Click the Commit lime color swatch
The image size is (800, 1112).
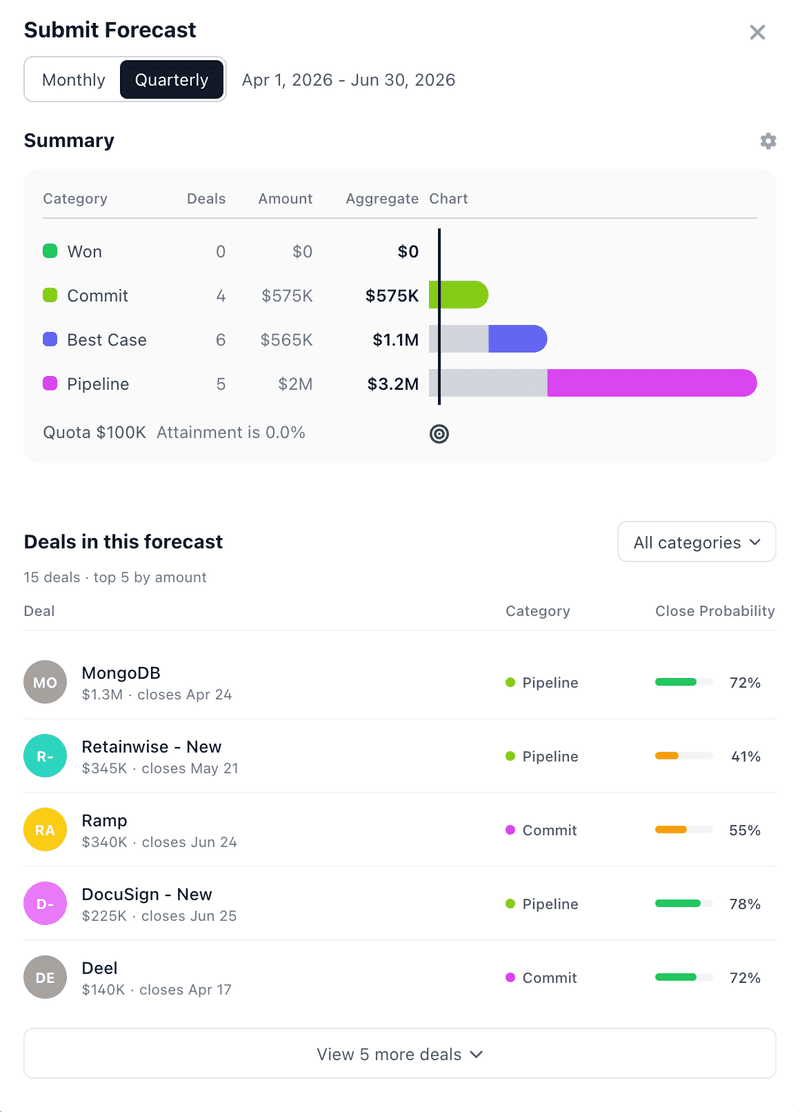click(50, 295)
